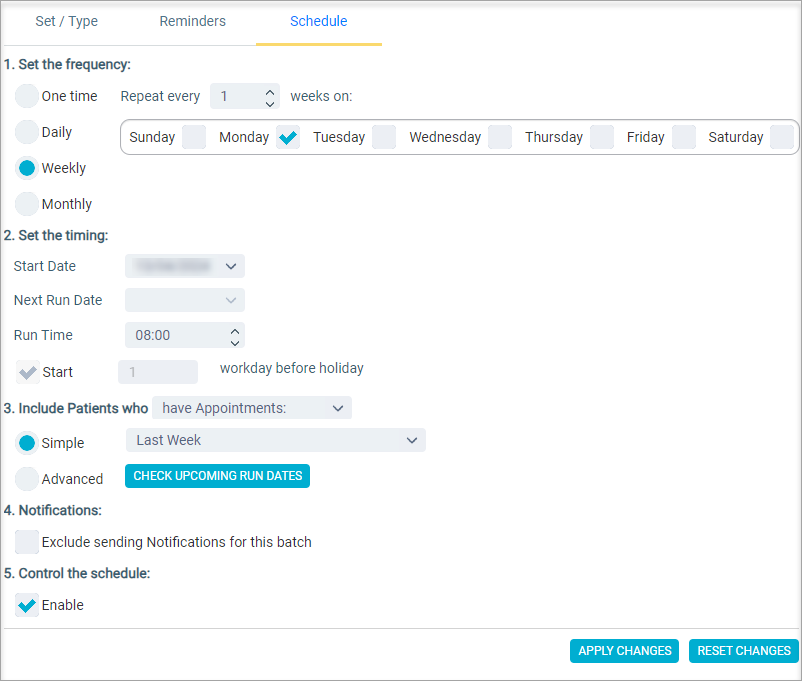Tick the Sunday checkbox
Image resolution: width=802 pixels, height=681 pixels.
coord(194,137)
